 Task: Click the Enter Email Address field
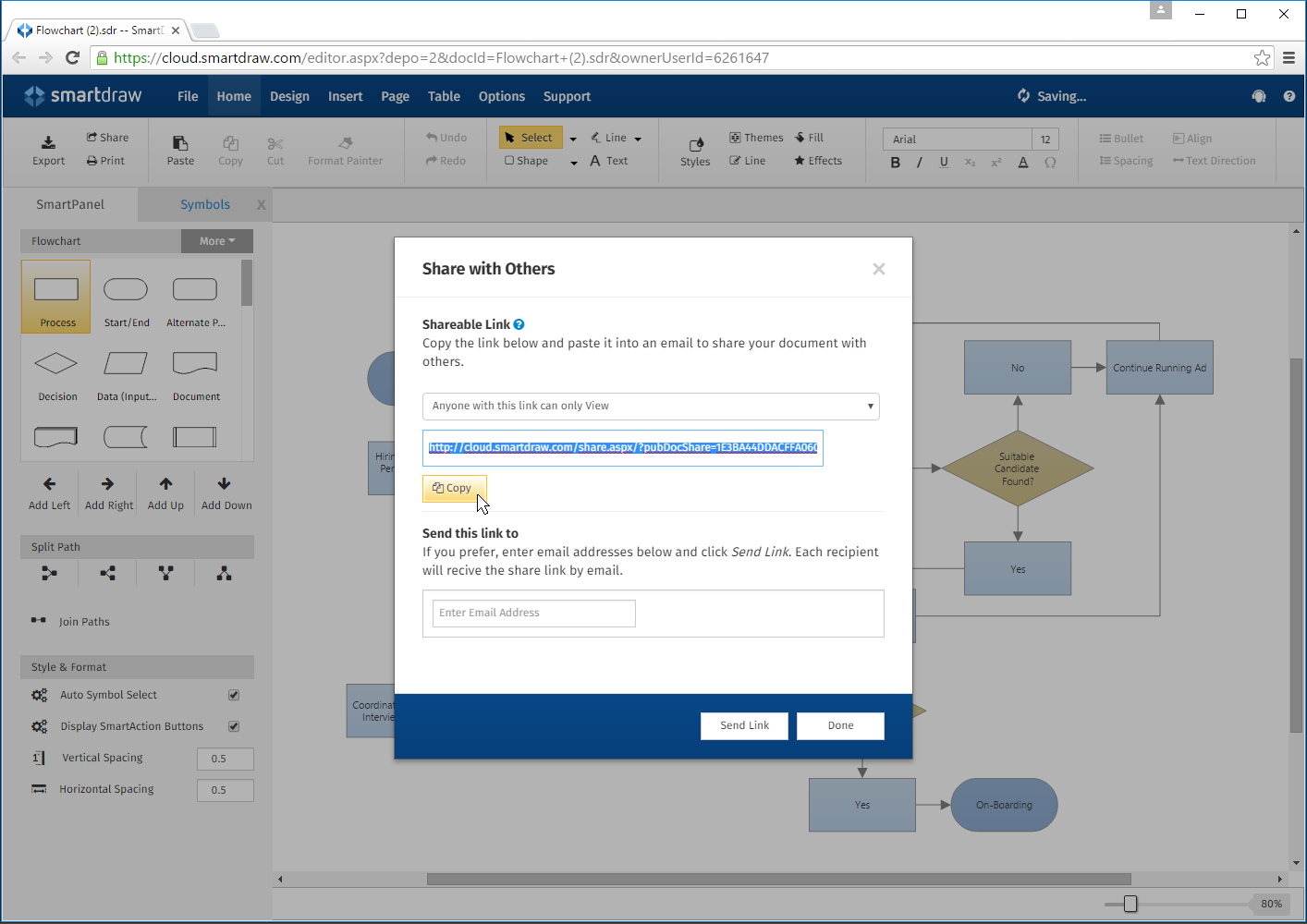tap(533, 613)
